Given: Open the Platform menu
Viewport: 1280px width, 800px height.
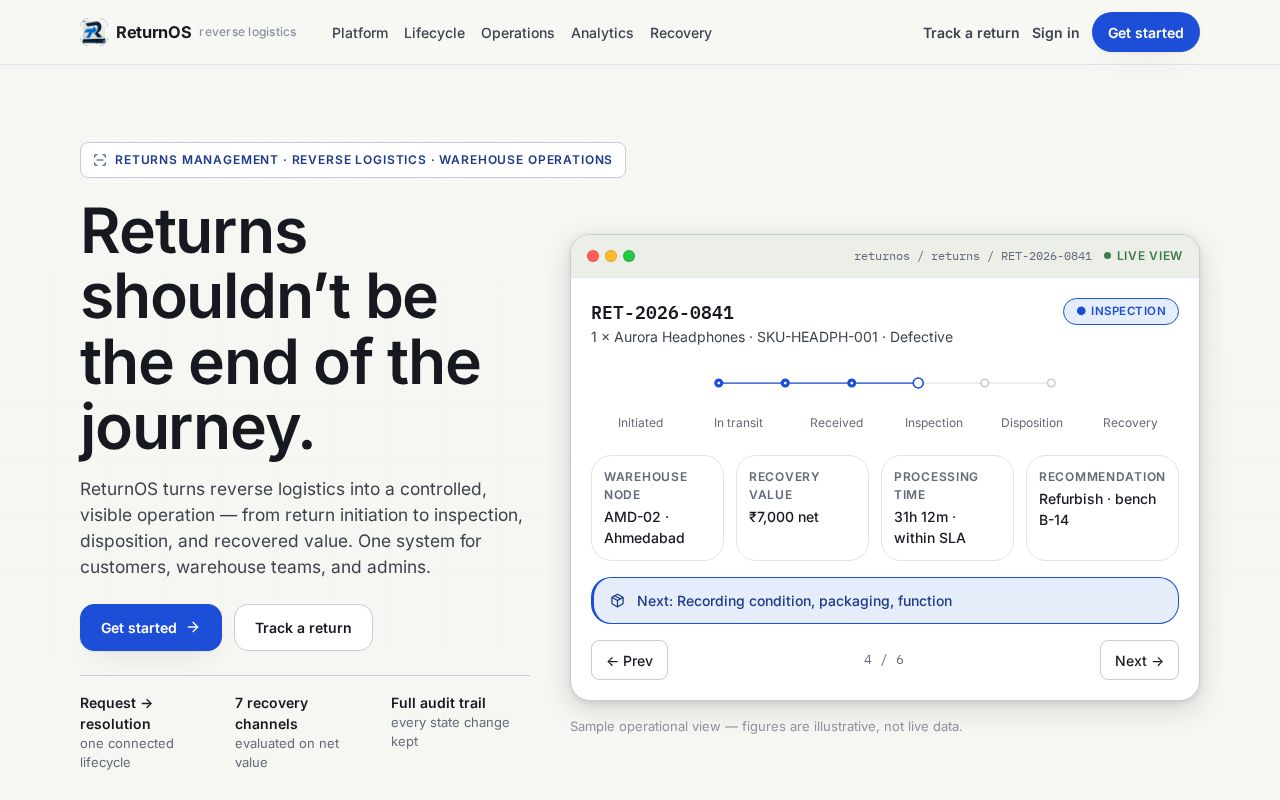Looking at the screenshot, I should [360, 33].
